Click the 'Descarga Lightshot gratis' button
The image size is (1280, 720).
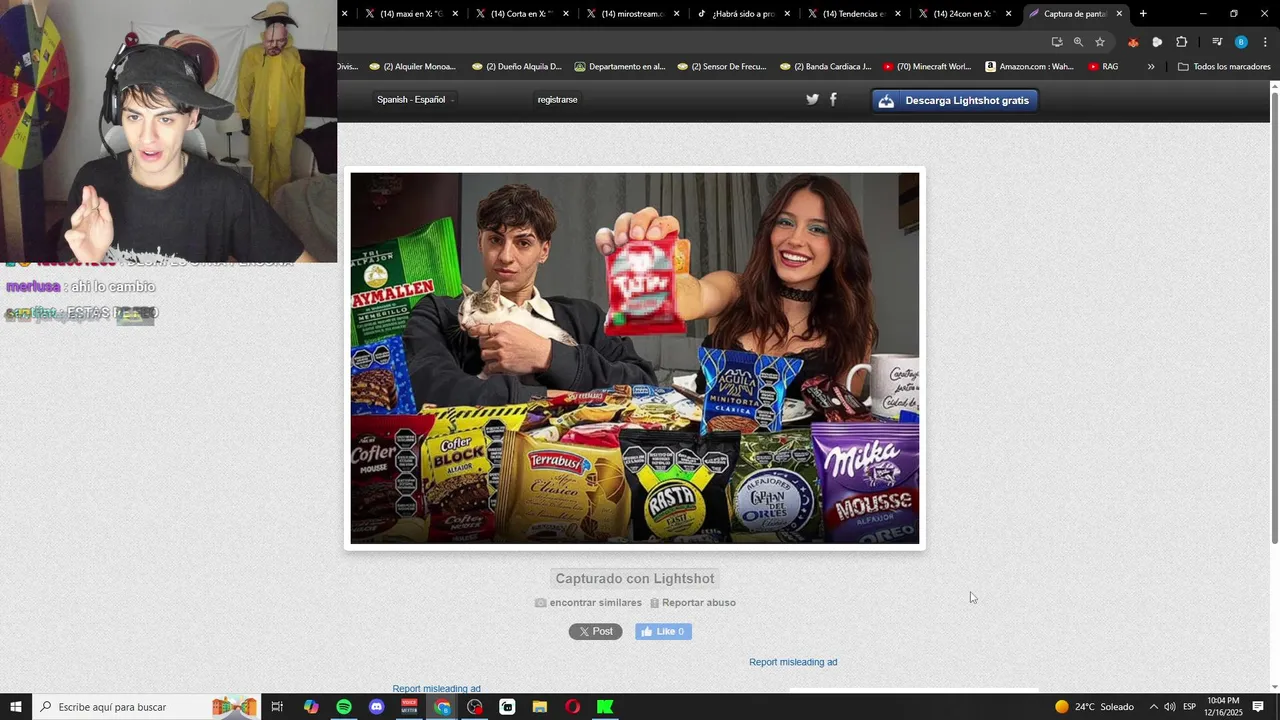click(955, 100)
